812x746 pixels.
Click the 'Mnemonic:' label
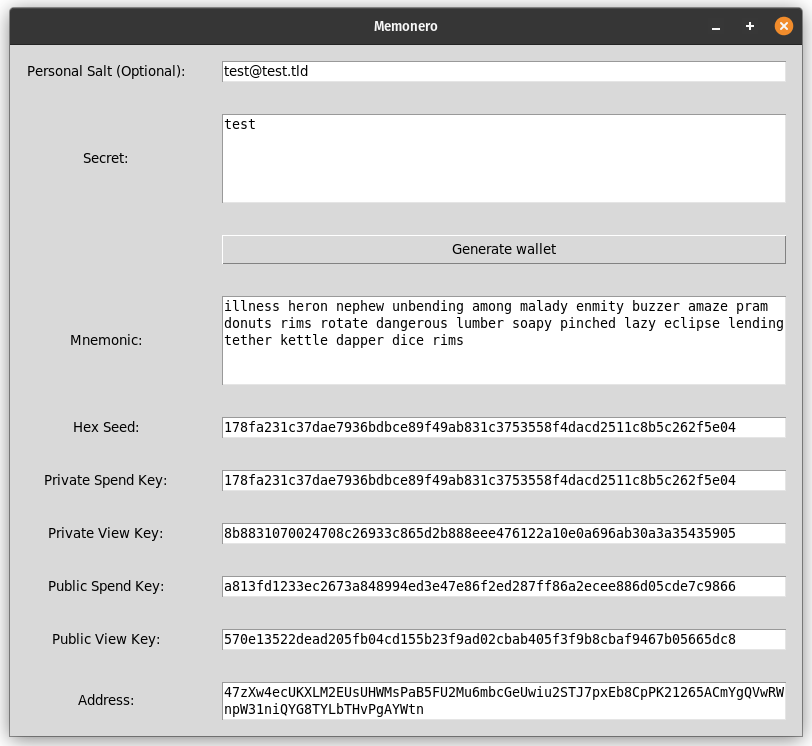point(106,340)
